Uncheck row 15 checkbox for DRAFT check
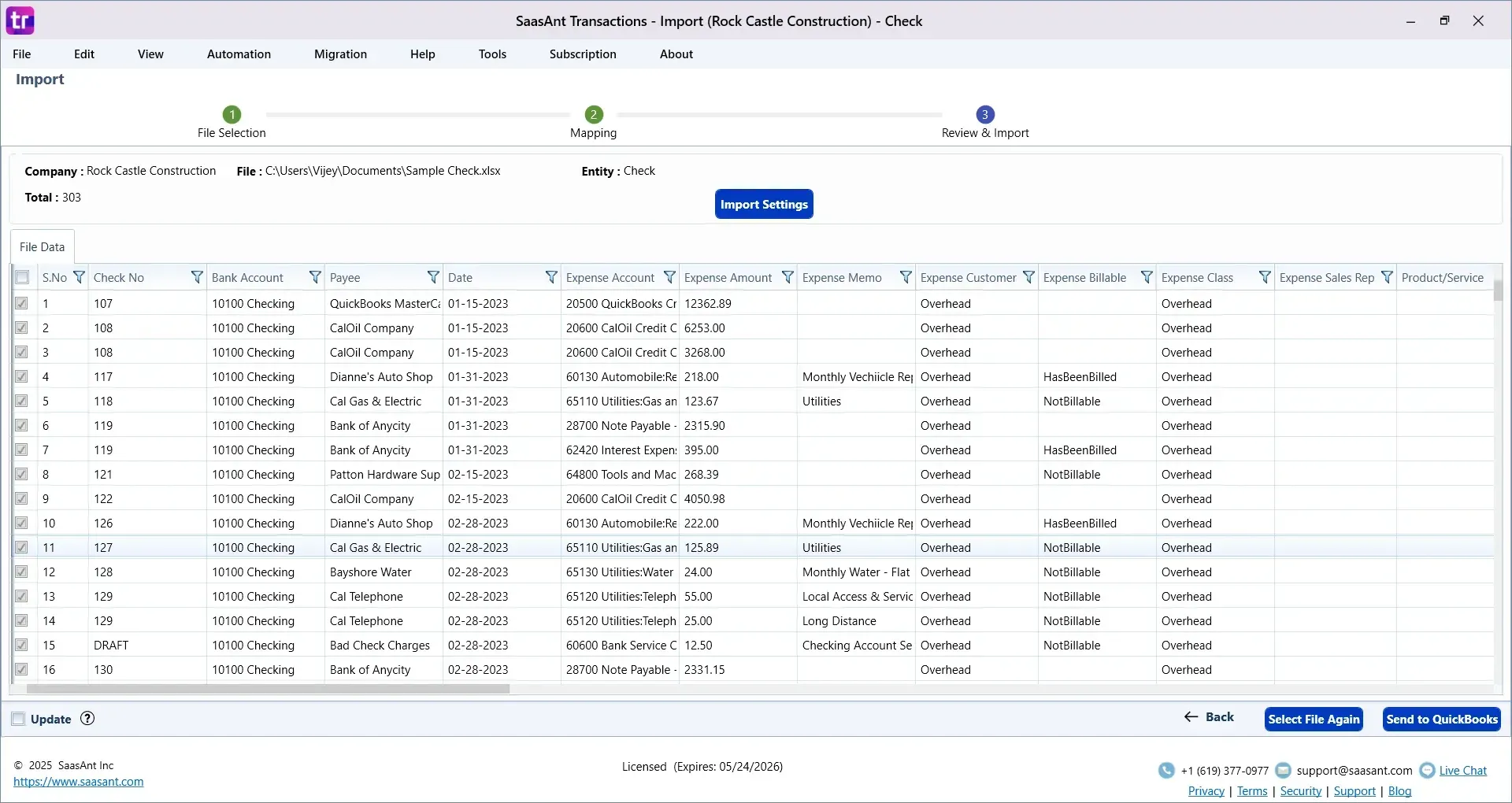1512x803 pixels. click(21, 645)
